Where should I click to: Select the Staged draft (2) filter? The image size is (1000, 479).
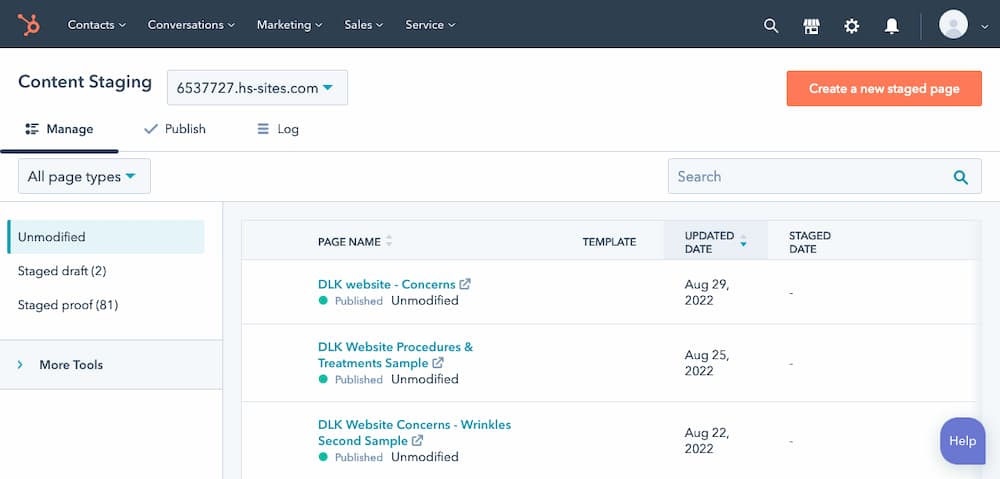click(x=62, y=271)
